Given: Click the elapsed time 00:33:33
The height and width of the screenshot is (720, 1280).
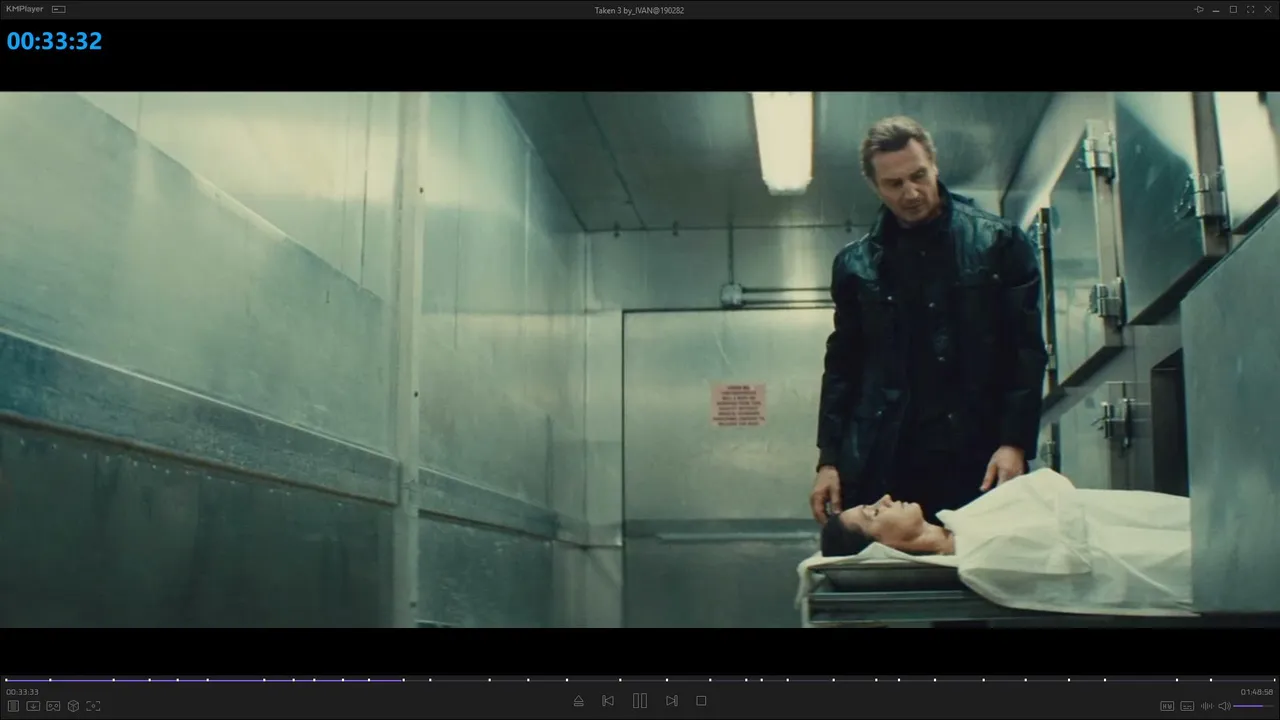Looking at the screenshot, I should tap(22, 692).
